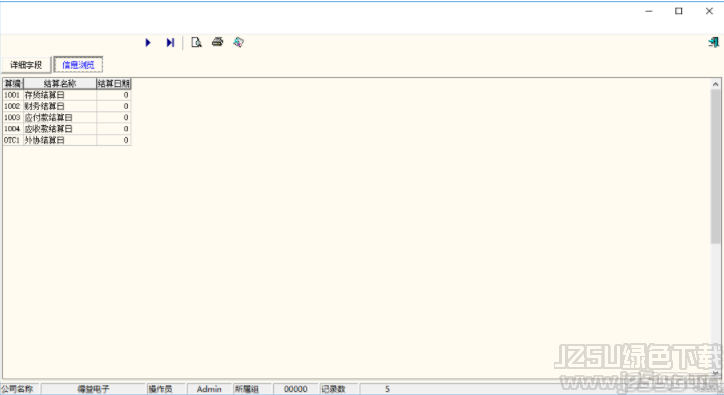Click the exit door icon
724x395 pixels.
pos(713,43)
